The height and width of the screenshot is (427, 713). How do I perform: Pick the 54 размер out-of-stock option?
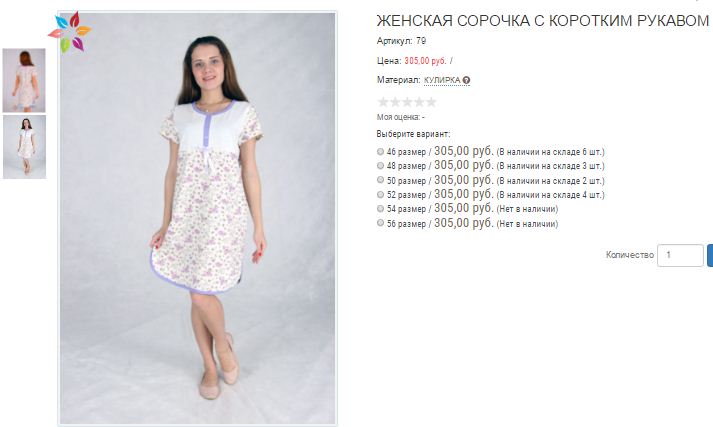coord(380,209)
